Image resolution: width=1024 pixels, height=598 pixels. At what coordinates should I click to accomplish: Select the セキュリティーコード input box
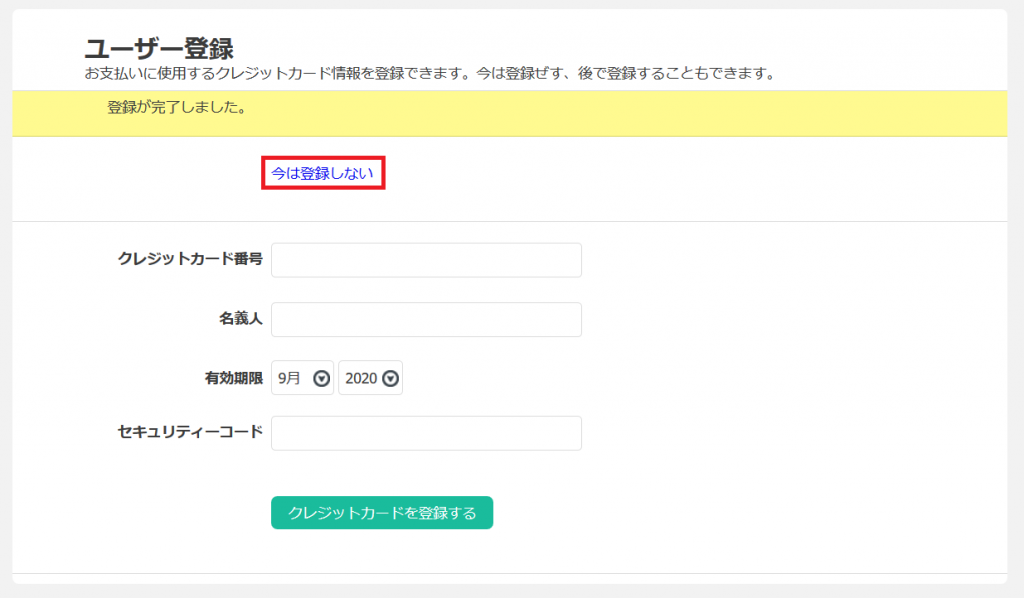pos(426,434)
